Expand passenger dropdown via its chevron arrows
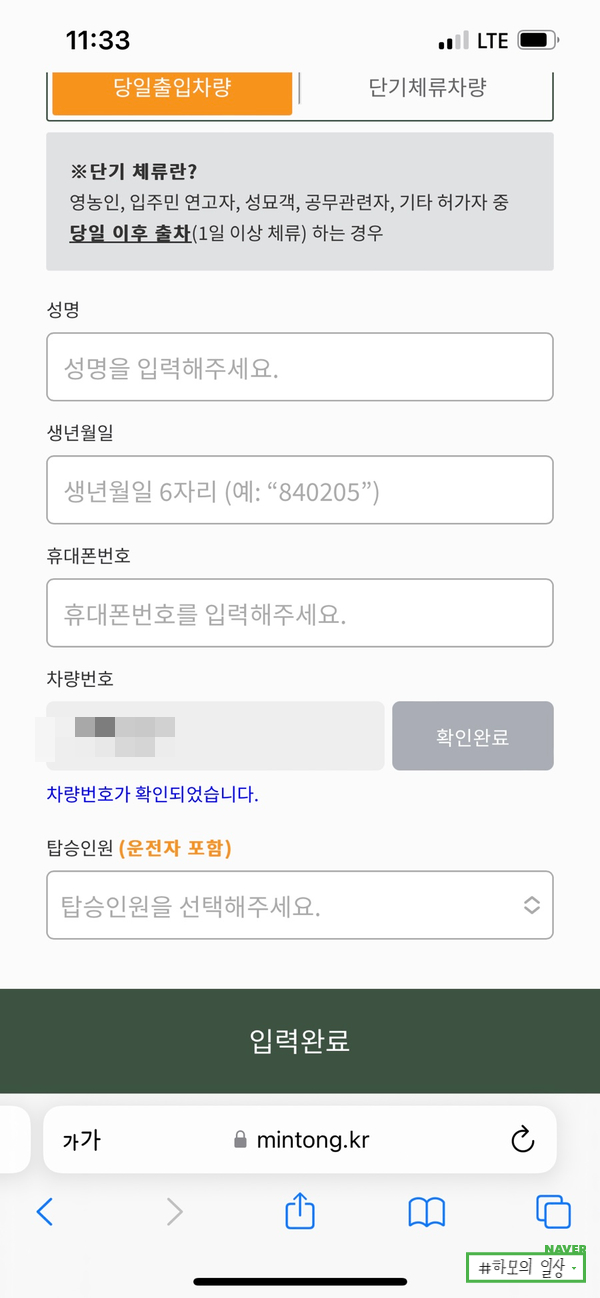The height and width of the screenshot is (1298, 600). (532, 905)
